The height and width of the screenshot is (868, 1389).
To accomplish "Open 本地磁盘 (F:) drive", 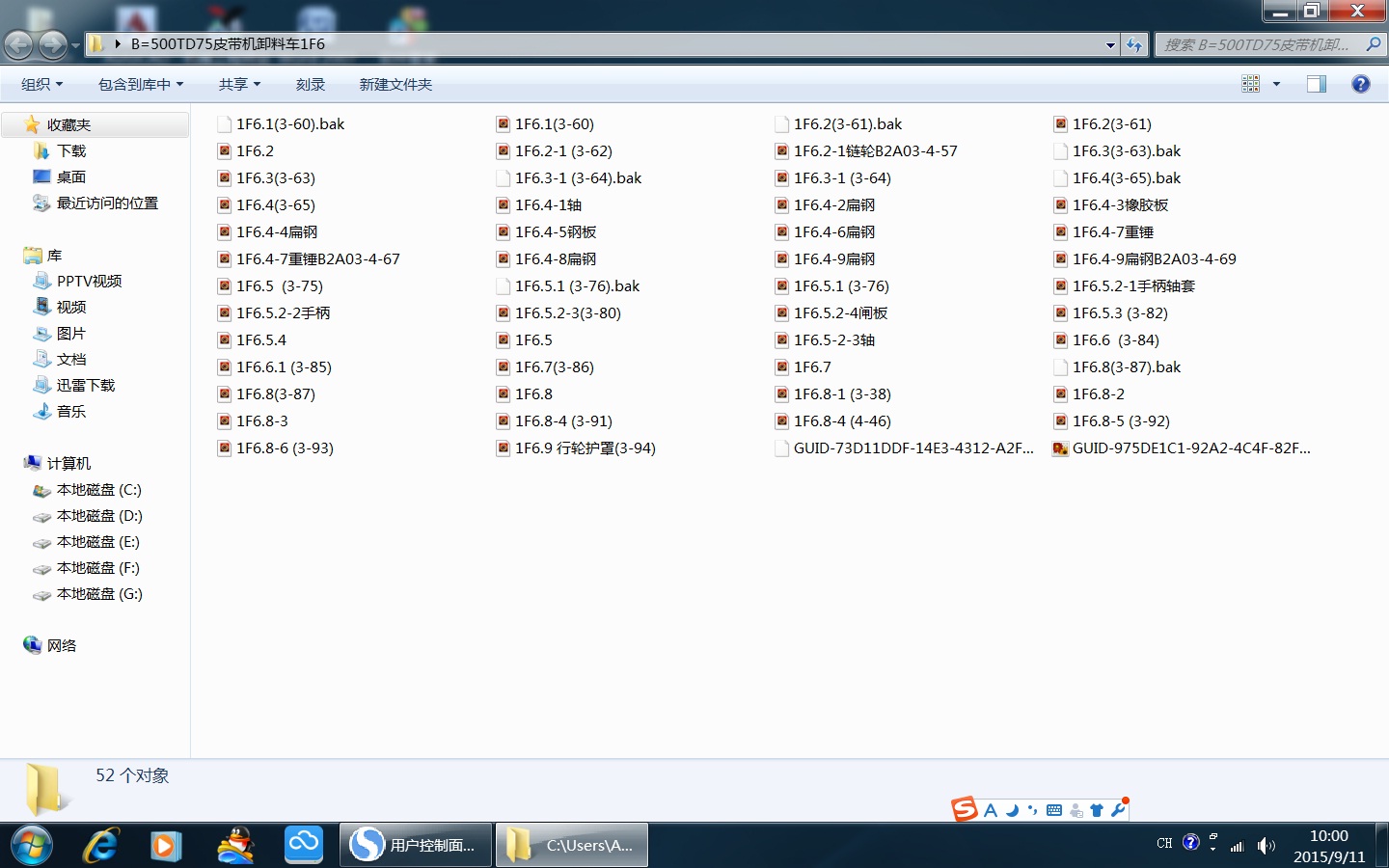I will coord(97,567).
